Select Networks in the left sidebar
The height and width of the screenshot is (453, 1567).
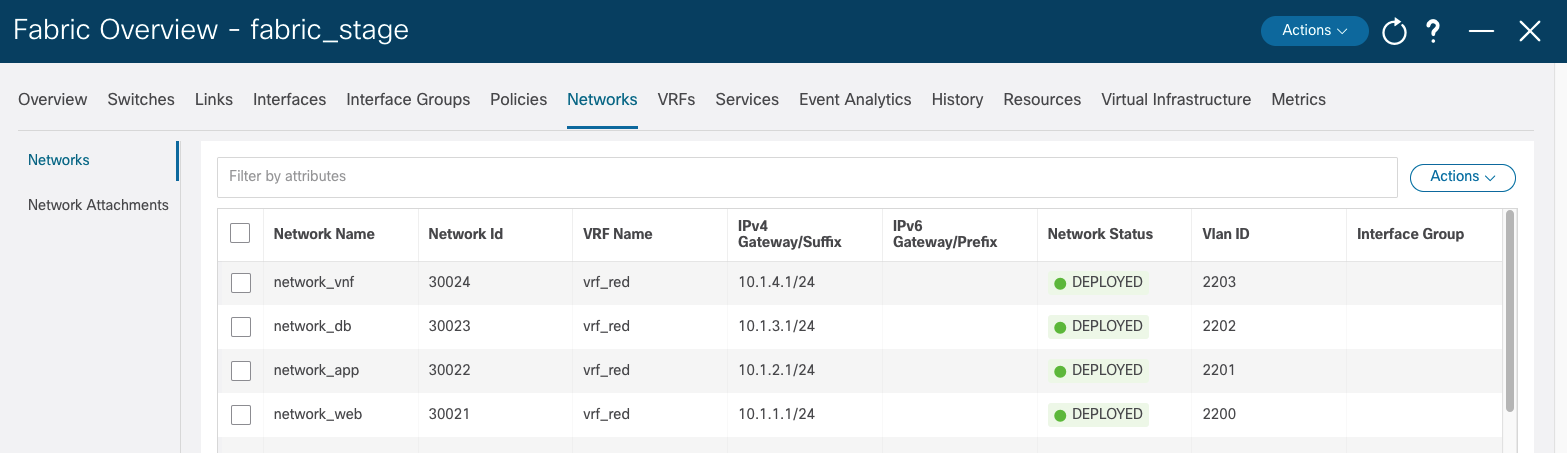pyautogui.click(x=59, y=160)
